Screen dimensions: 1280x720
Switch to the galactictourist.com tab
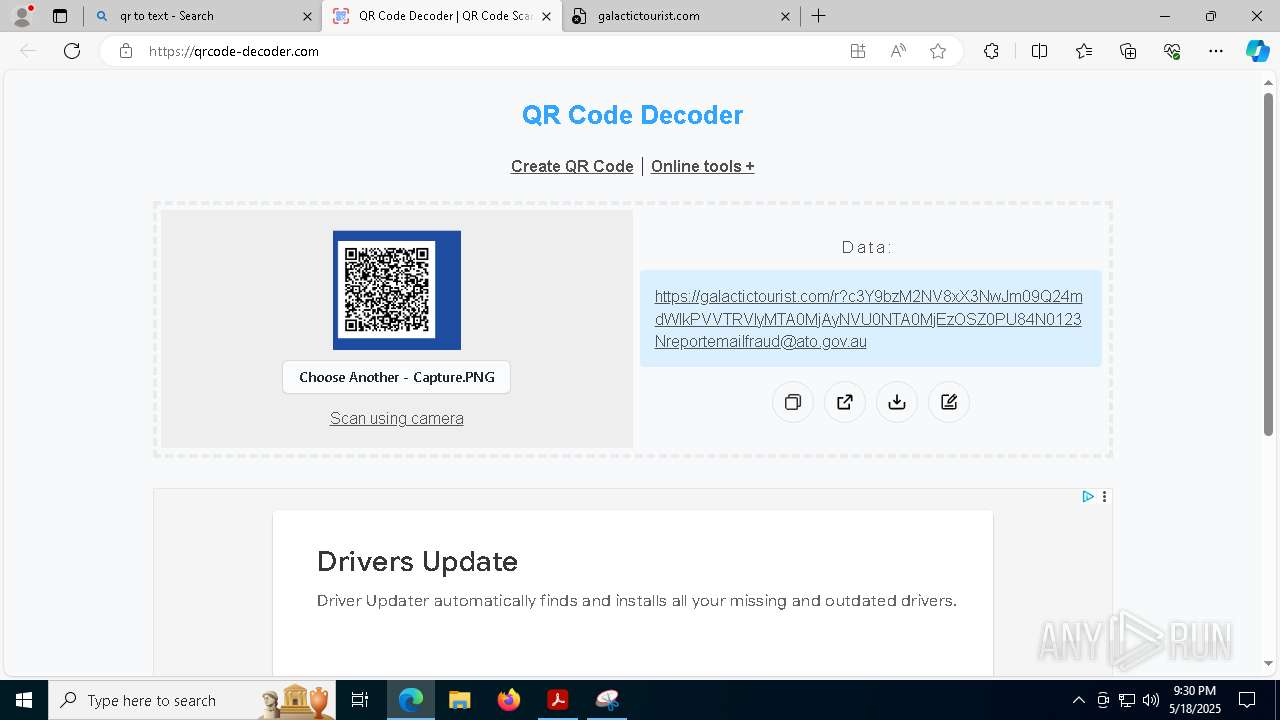coord(680,16)
